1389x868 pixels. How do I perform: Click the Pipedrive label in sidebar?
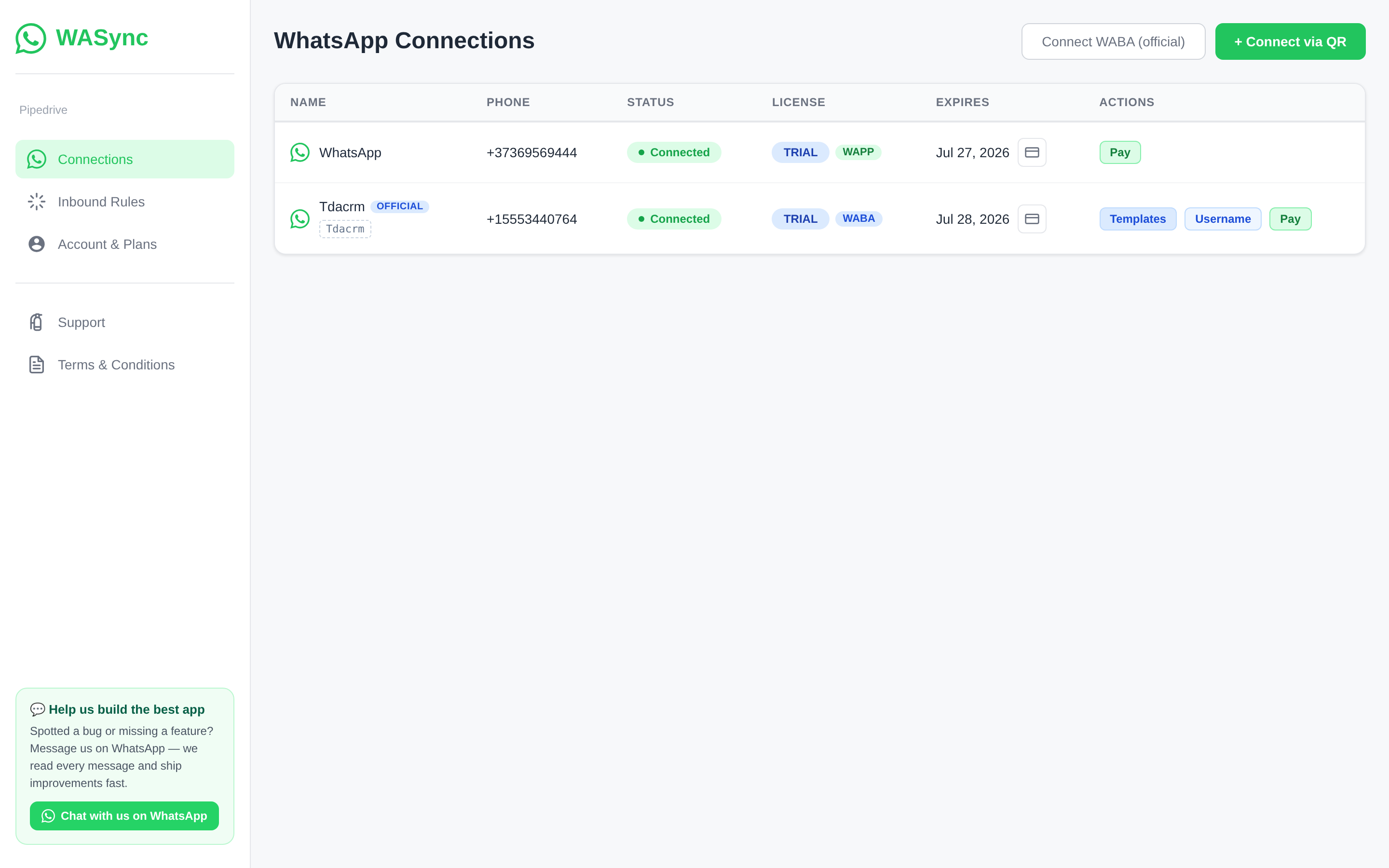tap(43, 109)
